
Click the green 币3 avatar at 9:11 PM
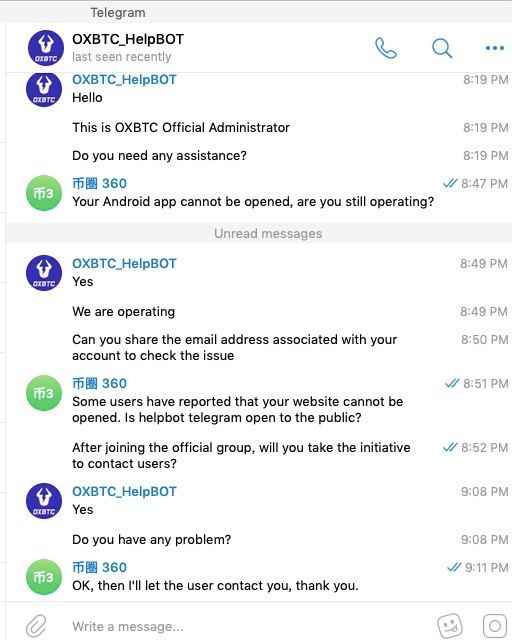click(x=44, y=577)
